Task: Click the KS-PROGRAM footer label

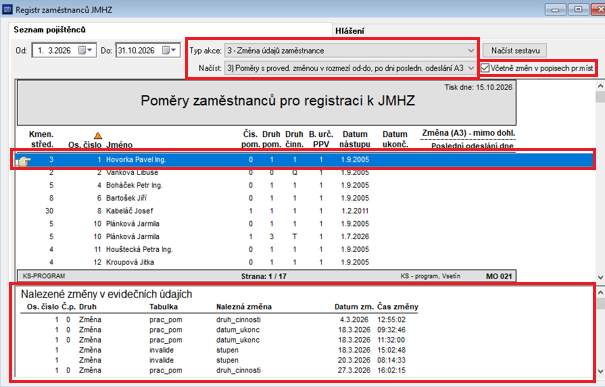Action: [44, 276]
